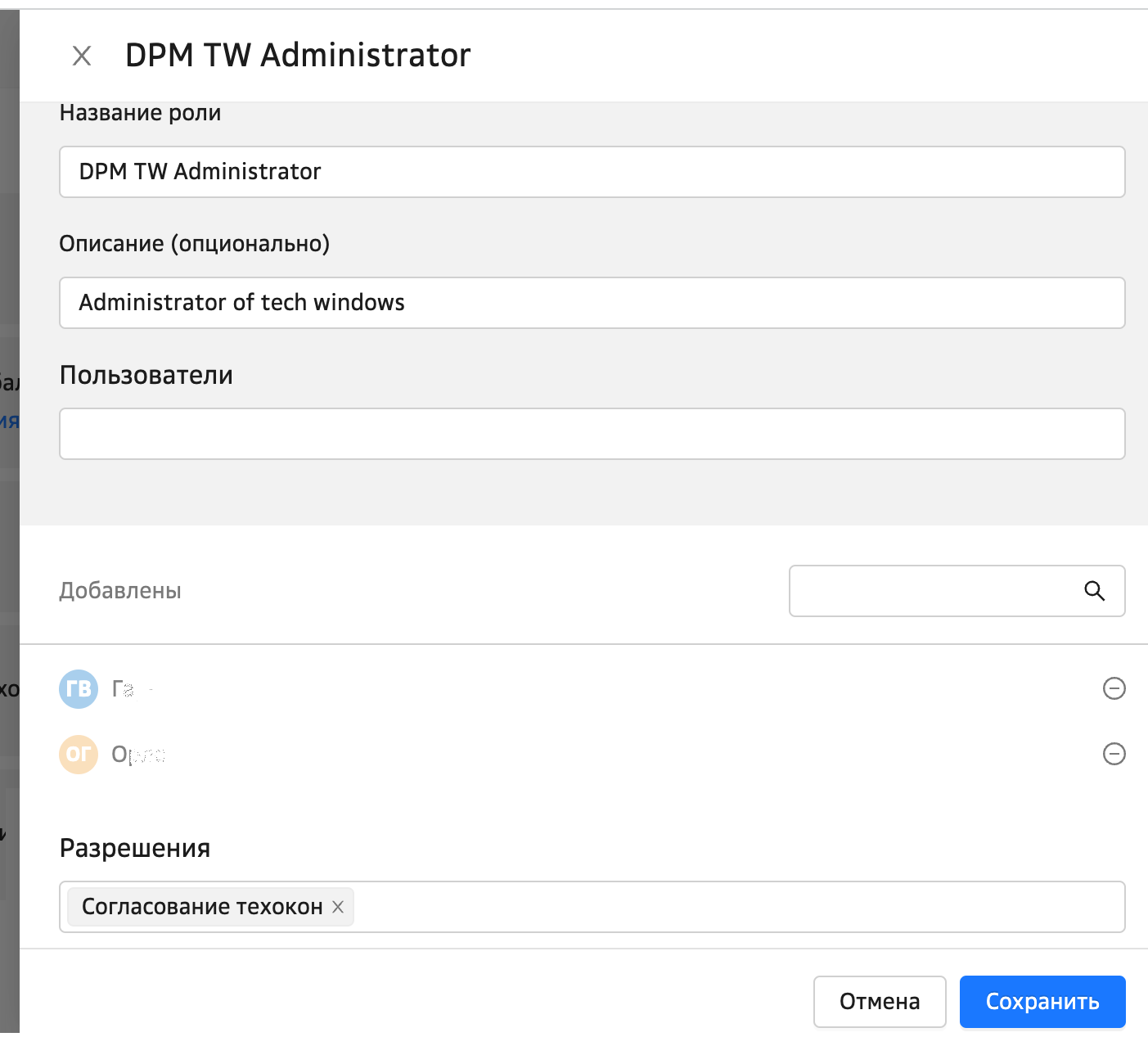Click the Добавлены section label
The width and height of the screenshot is (1148, 1055).
[x=120, y=591]
